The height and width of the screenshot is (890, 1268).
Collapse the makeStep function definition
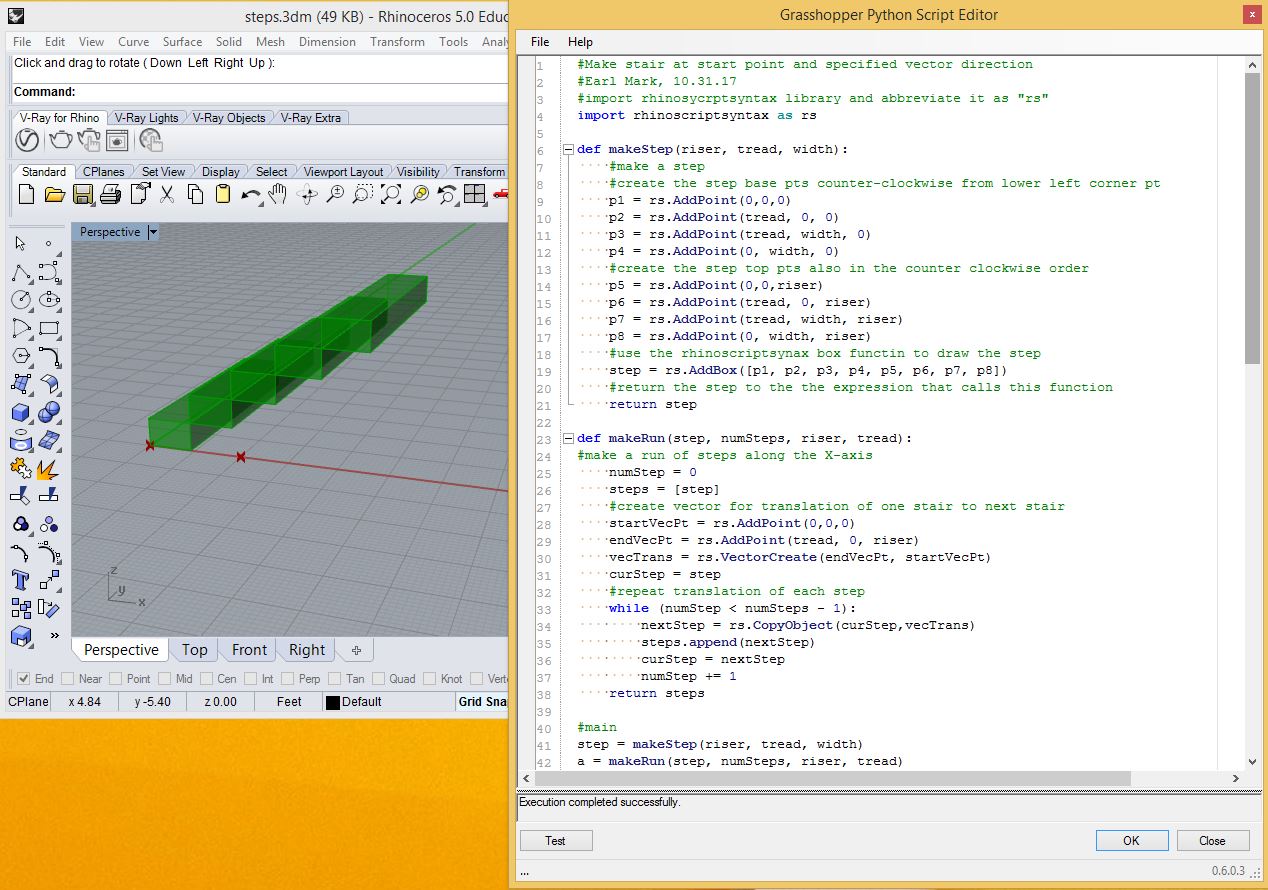[568, 150]
